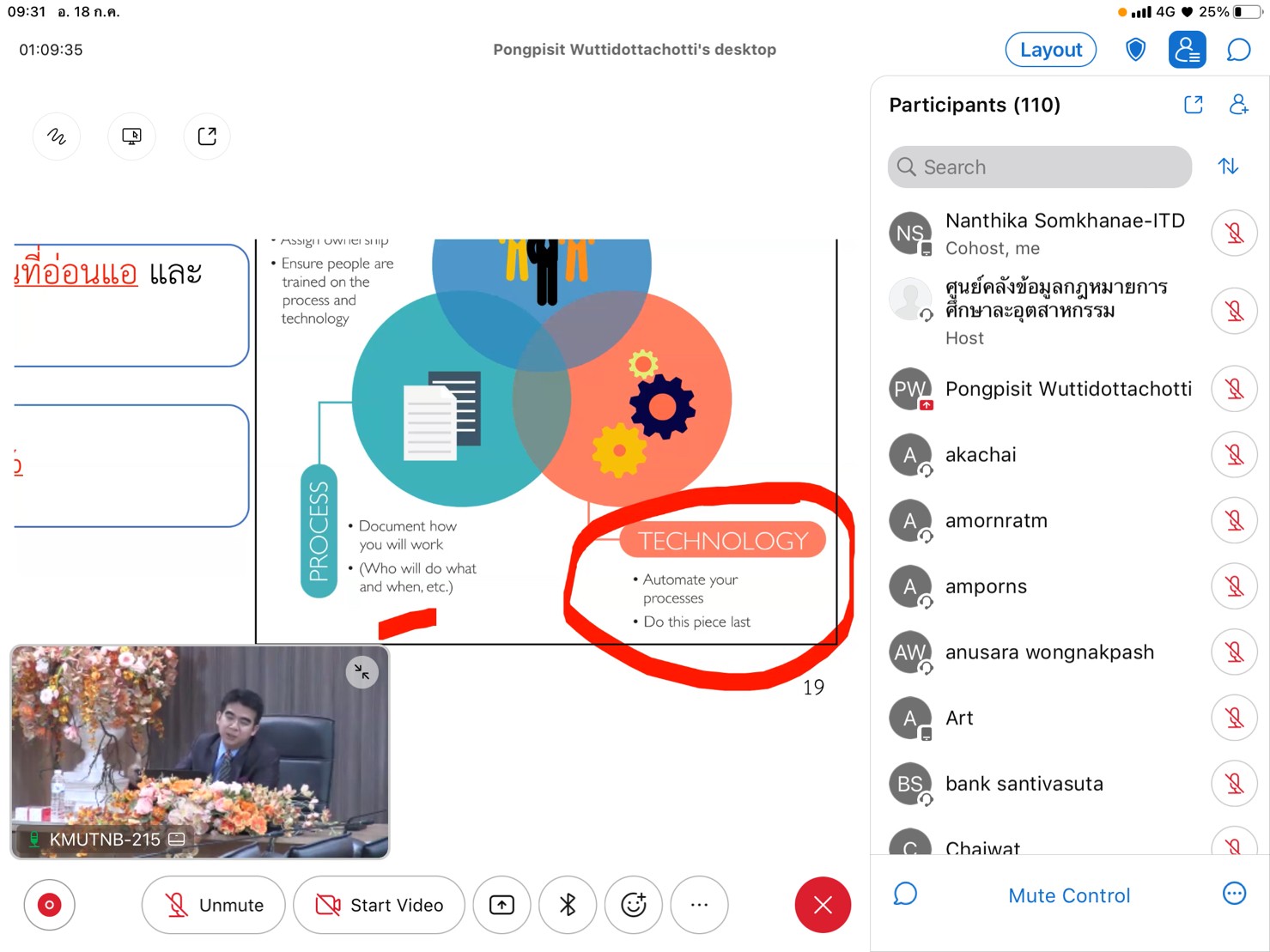
Task: Toggle mute for bank santivasuta
Action: coord(1234,784)
